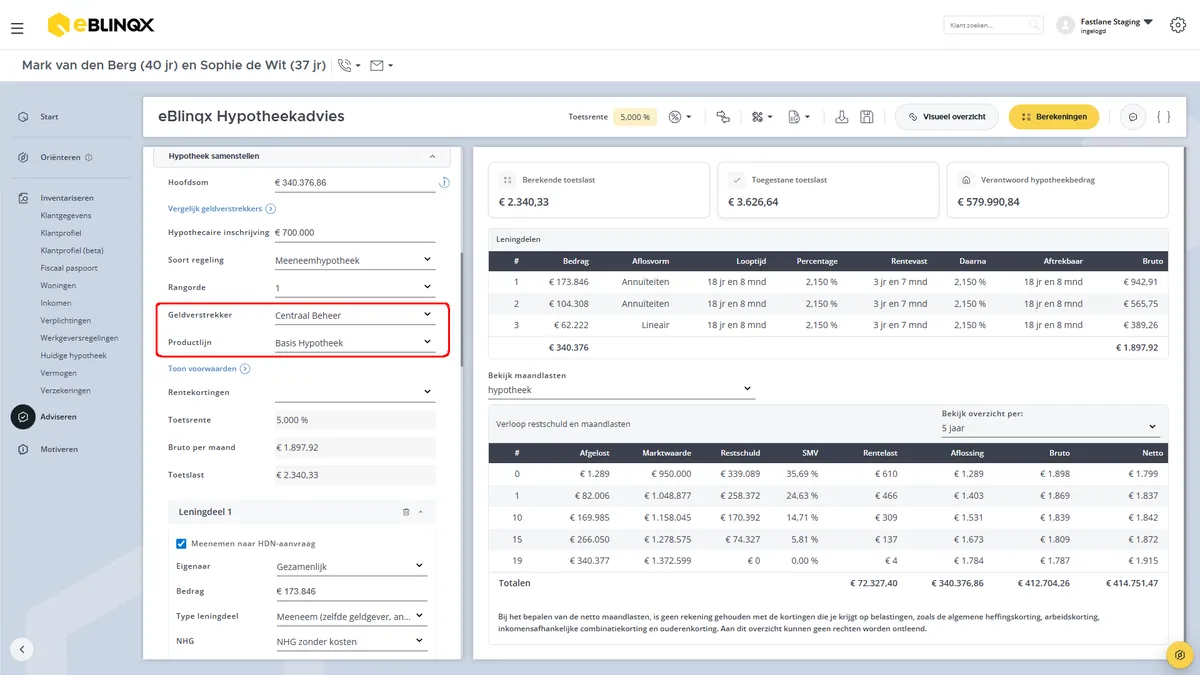
Task: Open the Soort regeling dropdown
Action: (x=355, y=260)
